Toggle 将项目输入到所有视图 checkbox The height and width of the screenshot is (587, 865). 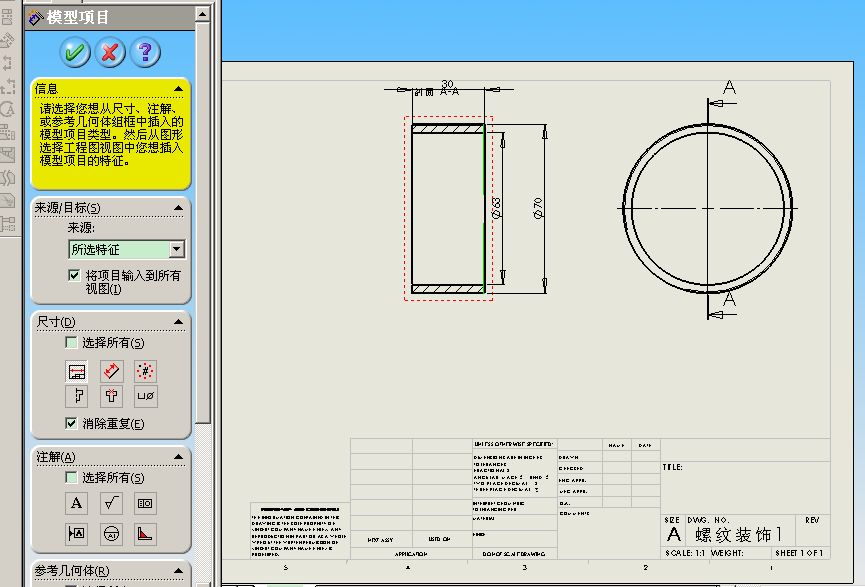pyautogui.click(x=74, y=275)
